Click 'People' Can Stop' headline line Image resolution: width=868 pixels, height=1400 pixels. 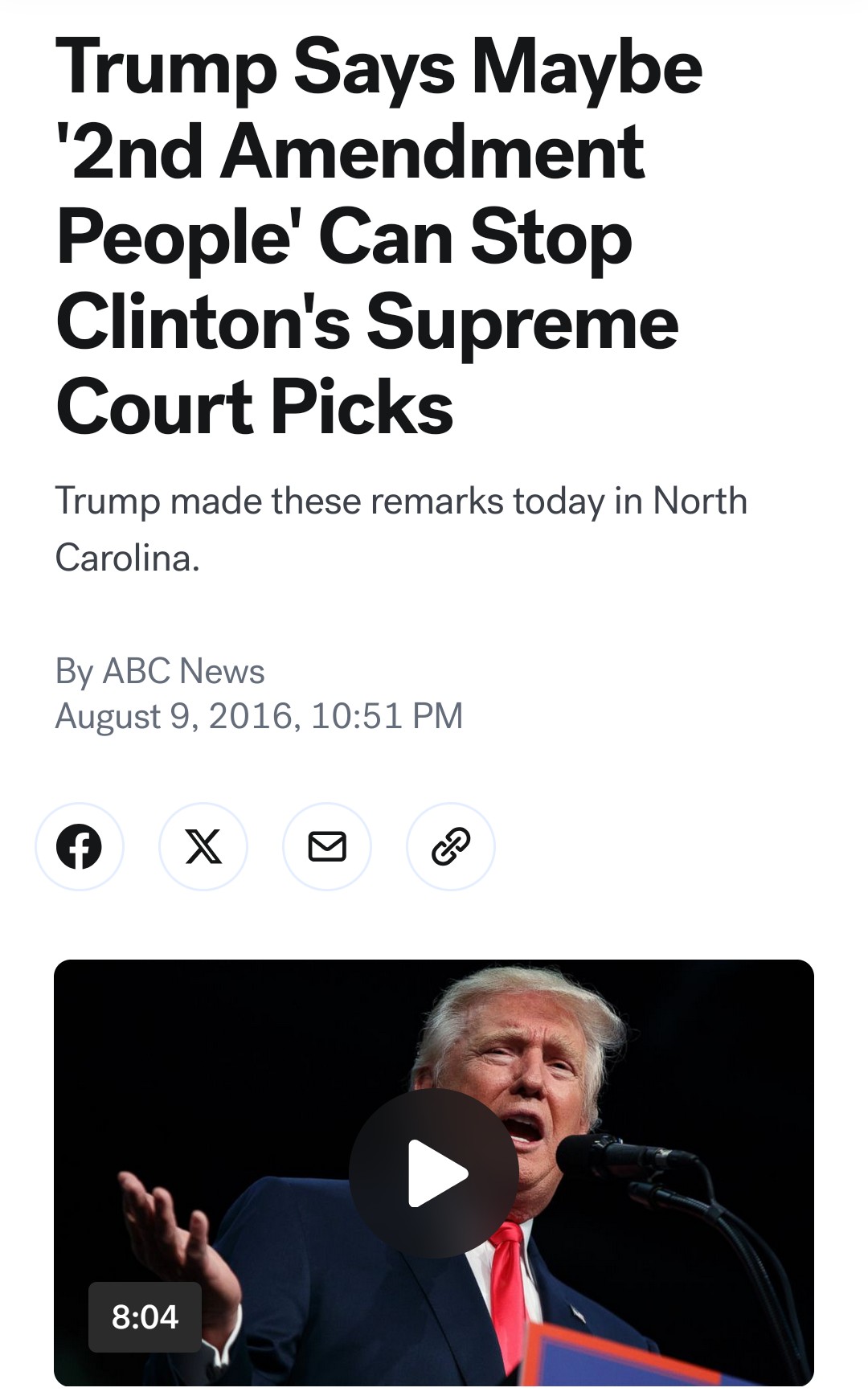click(344, 238)
